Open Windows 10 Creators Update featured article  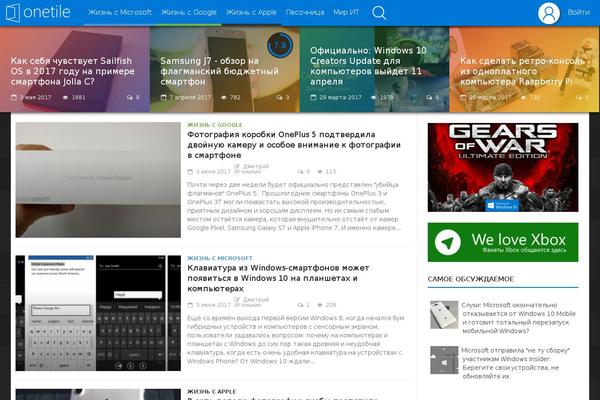(368, 66)
